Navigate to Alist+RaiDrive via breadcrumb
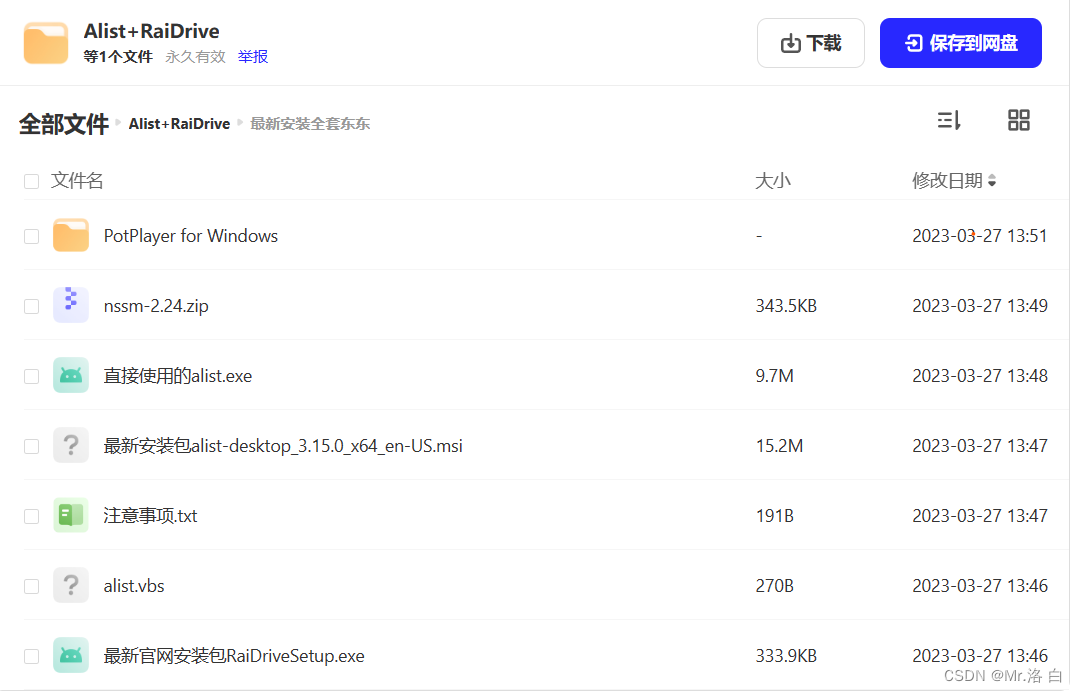1077x692 pixels. (179, 123)
